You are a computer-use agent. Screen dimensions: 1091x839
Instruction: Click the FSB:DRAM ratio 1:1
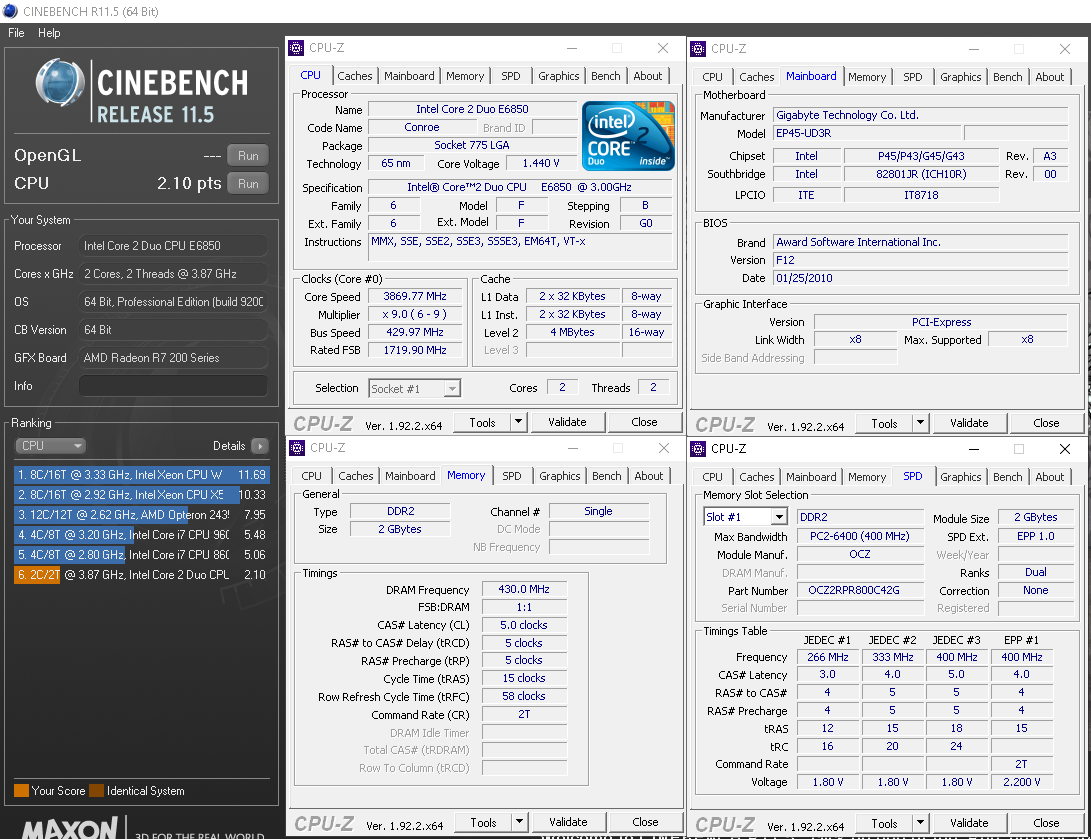pos(524,607)
